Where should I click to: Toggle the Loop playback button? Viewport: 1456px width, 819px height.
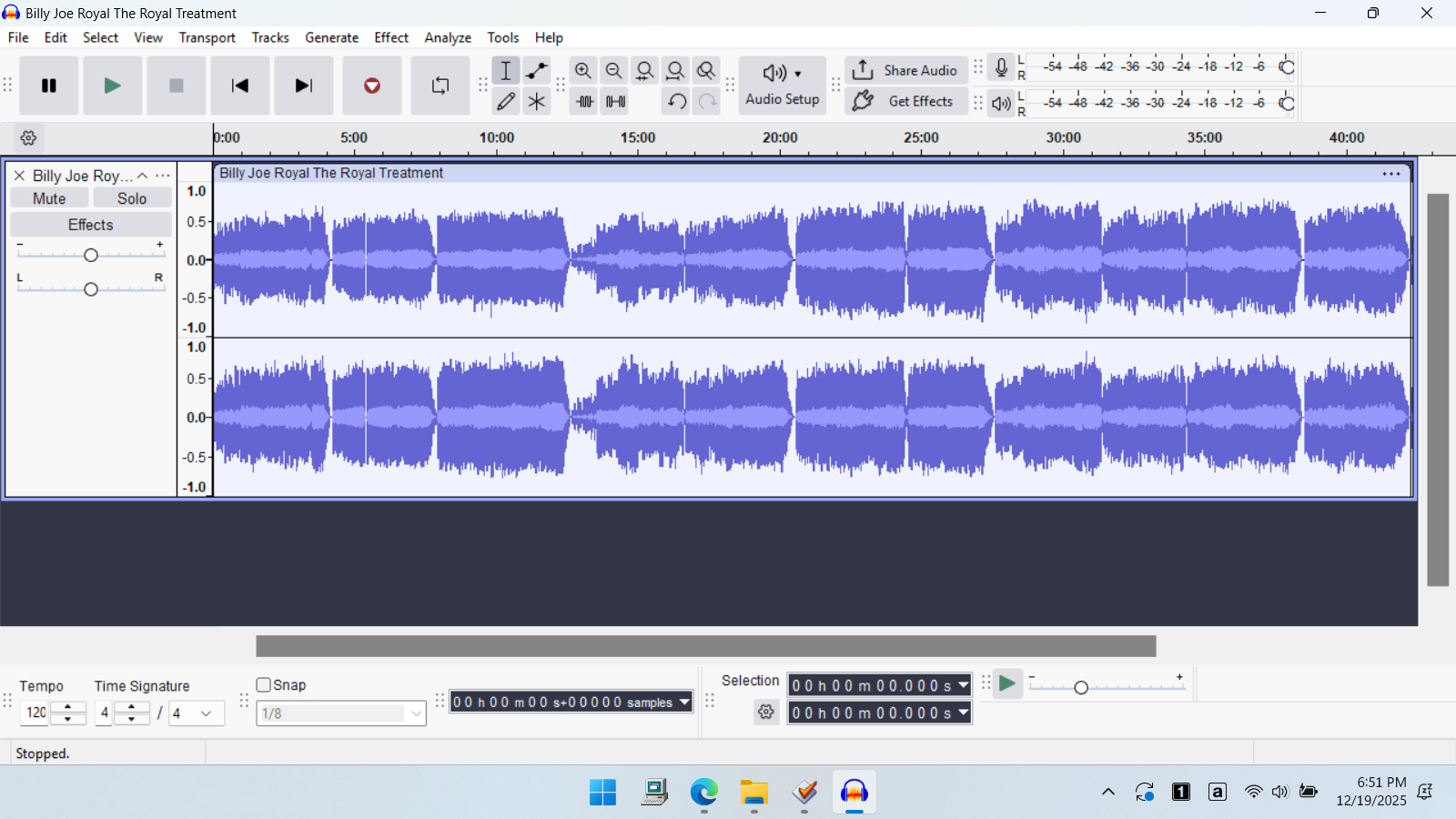point(440,86)
